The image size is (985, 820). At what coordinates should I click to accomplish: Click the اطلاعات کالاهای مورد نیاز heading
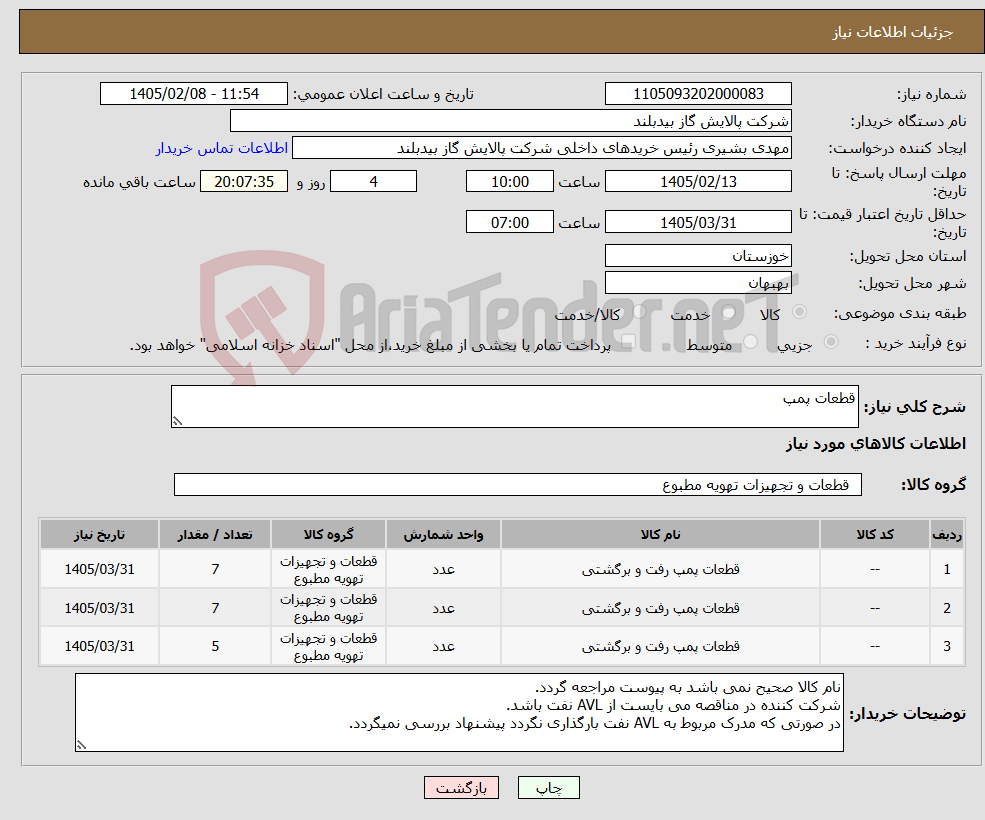[876, 444]
